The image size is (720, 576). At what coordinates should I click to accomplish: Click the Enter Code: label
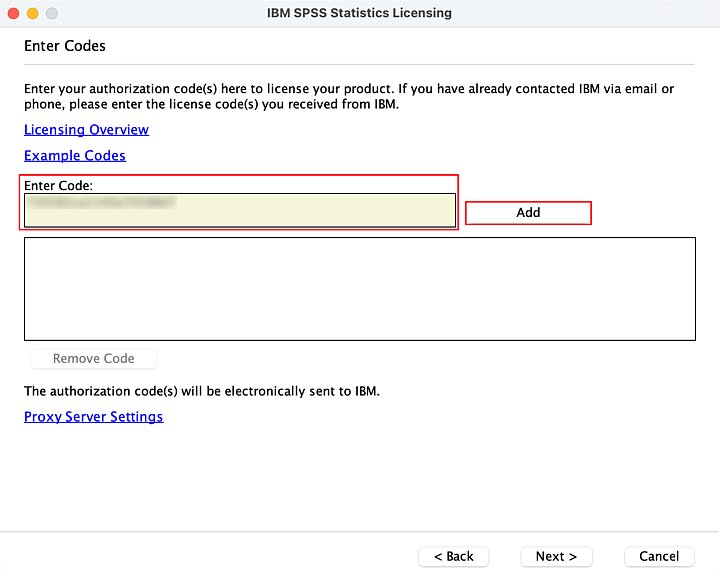pyautogui.click(x=58, y=186)
